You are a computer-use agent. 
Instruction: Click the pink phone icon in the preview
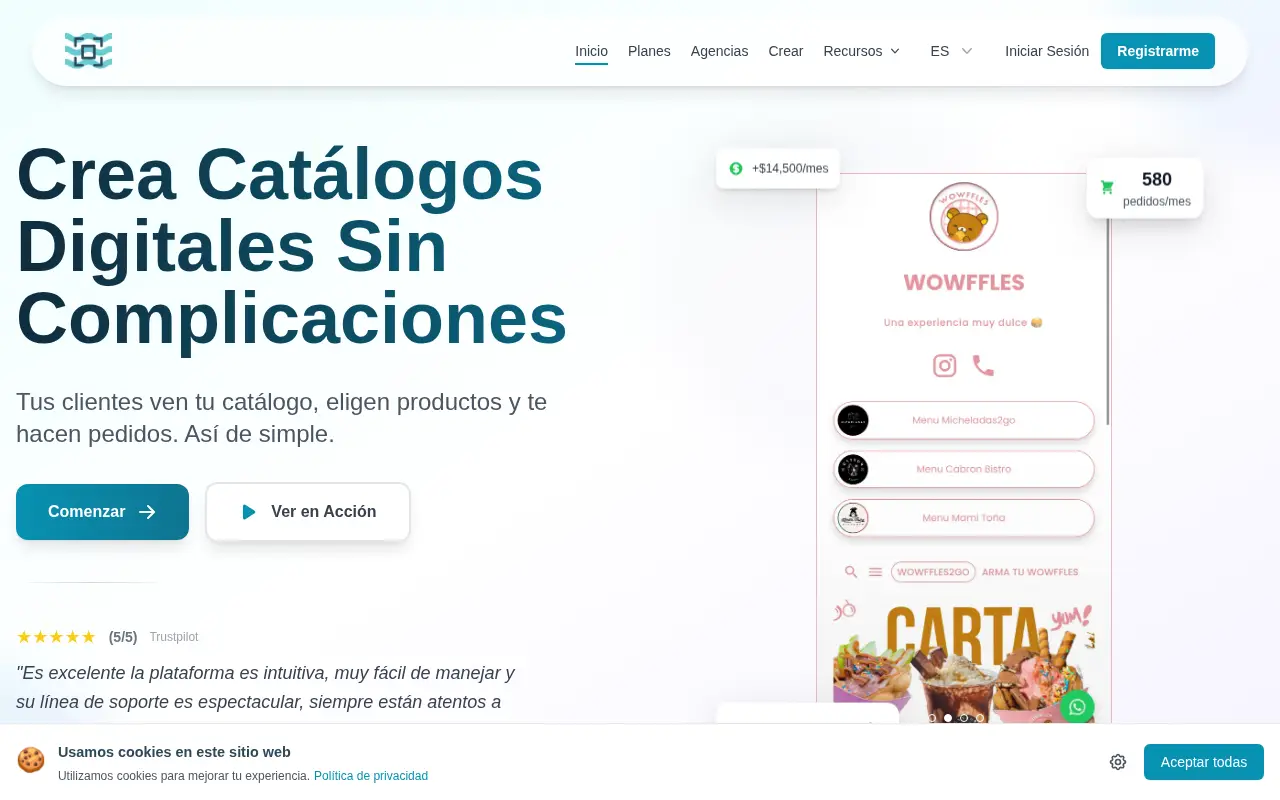pos(983,365)
